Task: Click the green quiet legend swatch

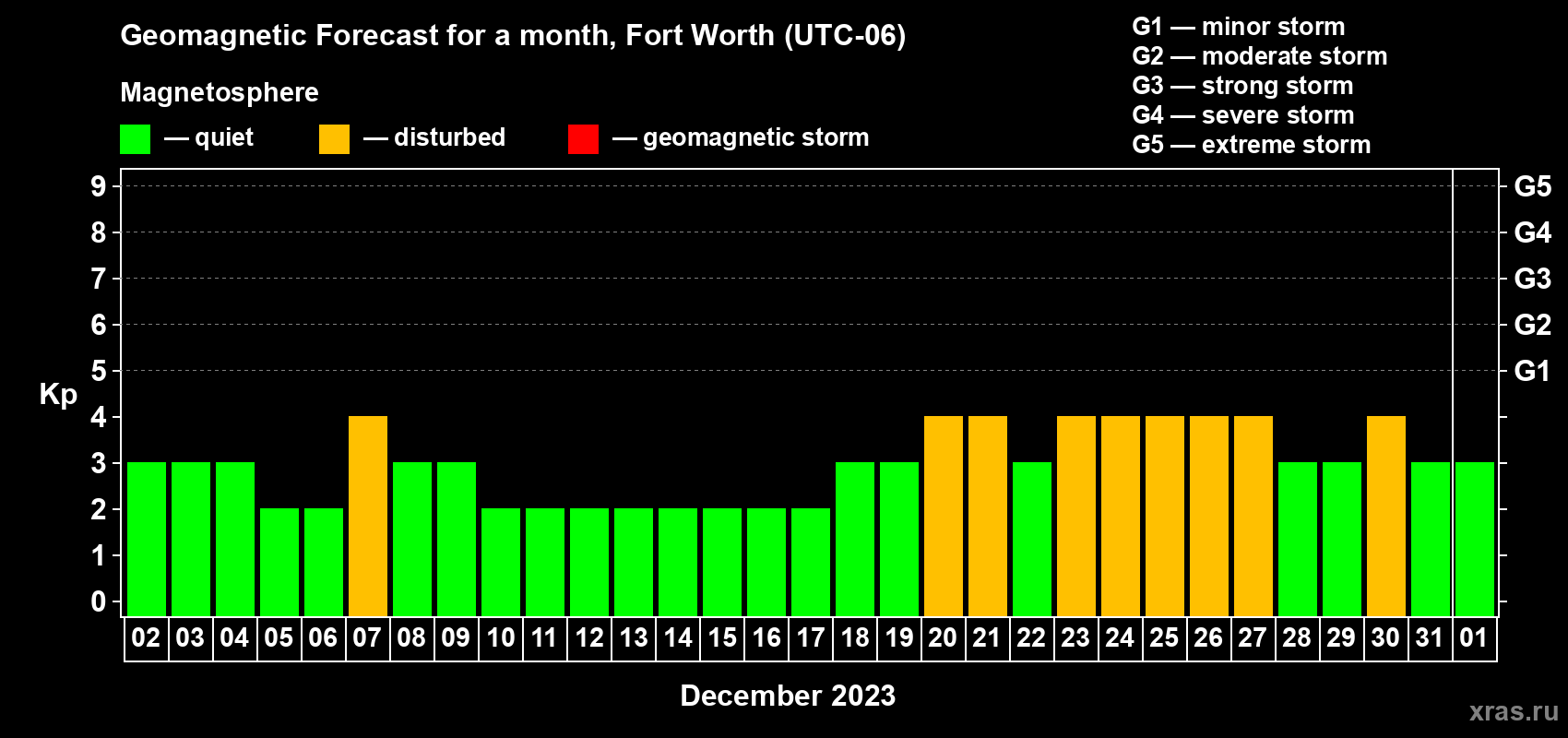Action: 135,139
